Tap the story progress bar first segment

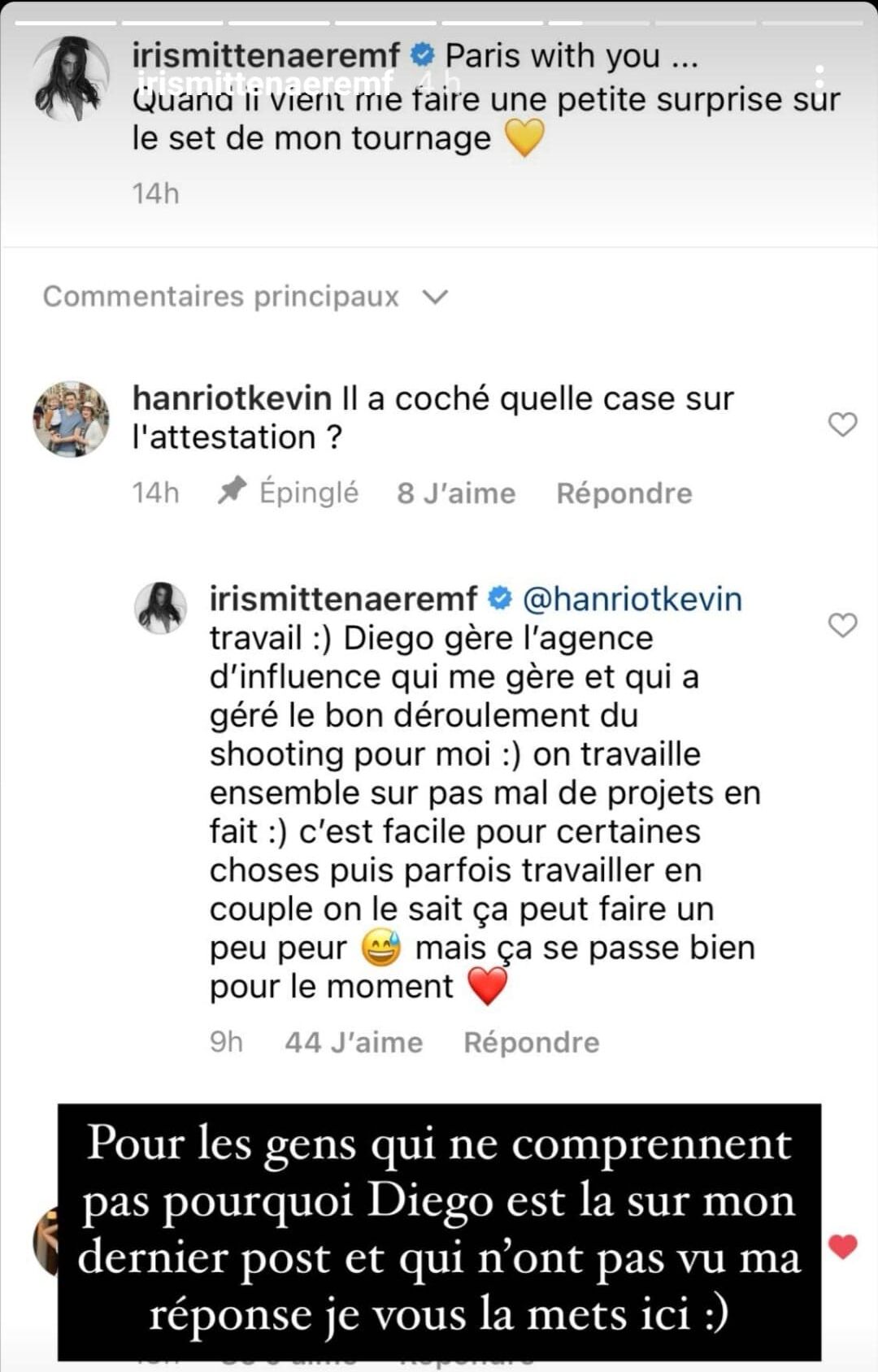pyautogui.click(x=65, y=23)
